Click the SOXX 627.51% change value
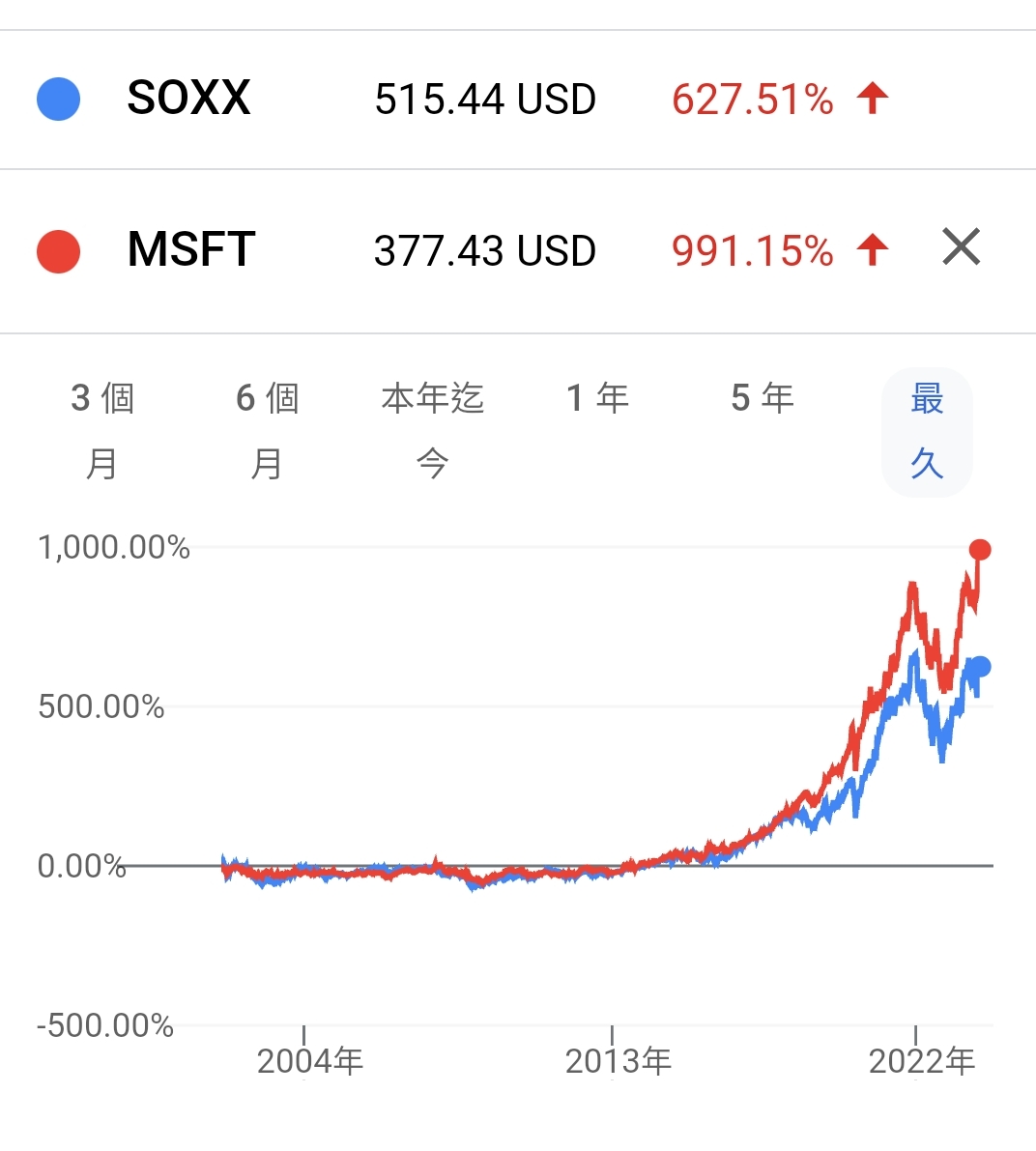Viewport: 1036px width, 1151px height. [752, 100]
